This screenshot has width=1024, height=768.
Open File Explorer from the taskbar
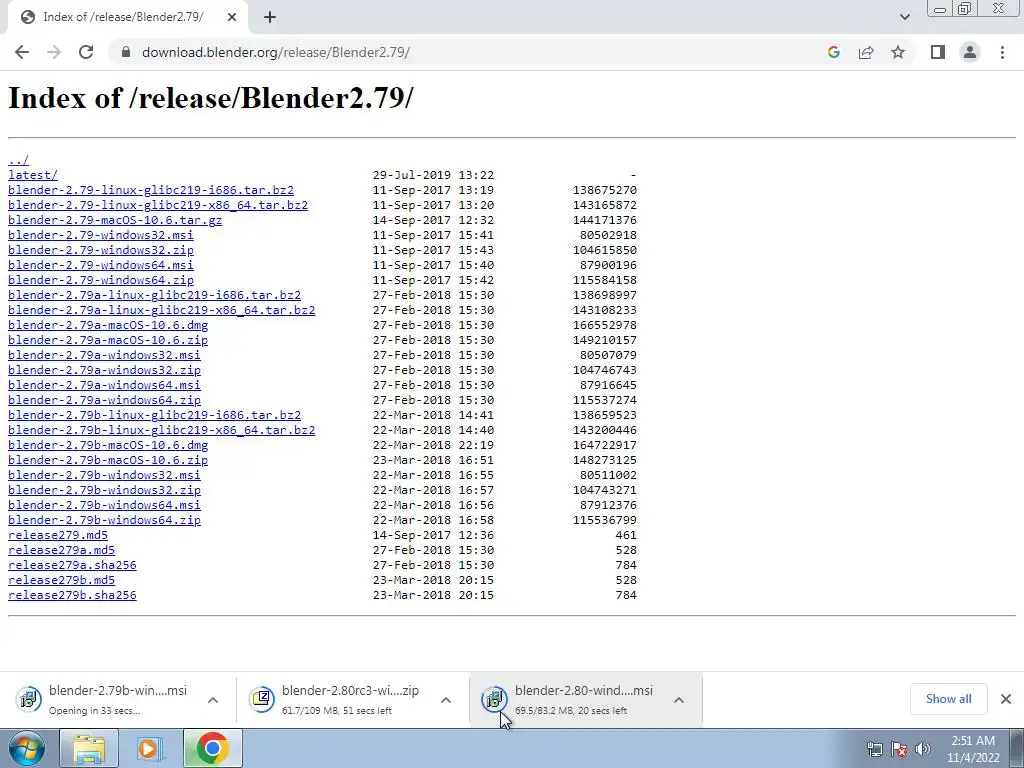89,748
